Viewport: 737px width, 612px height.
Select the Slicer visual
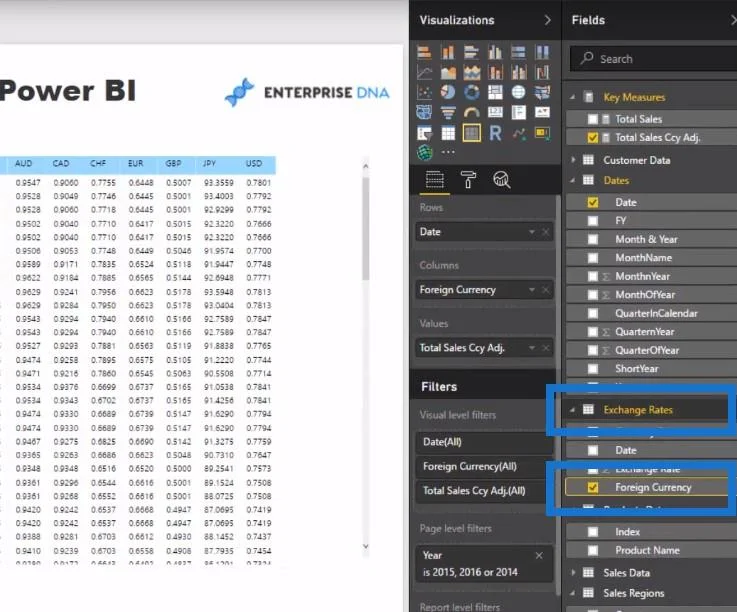(x=424, y=133)
